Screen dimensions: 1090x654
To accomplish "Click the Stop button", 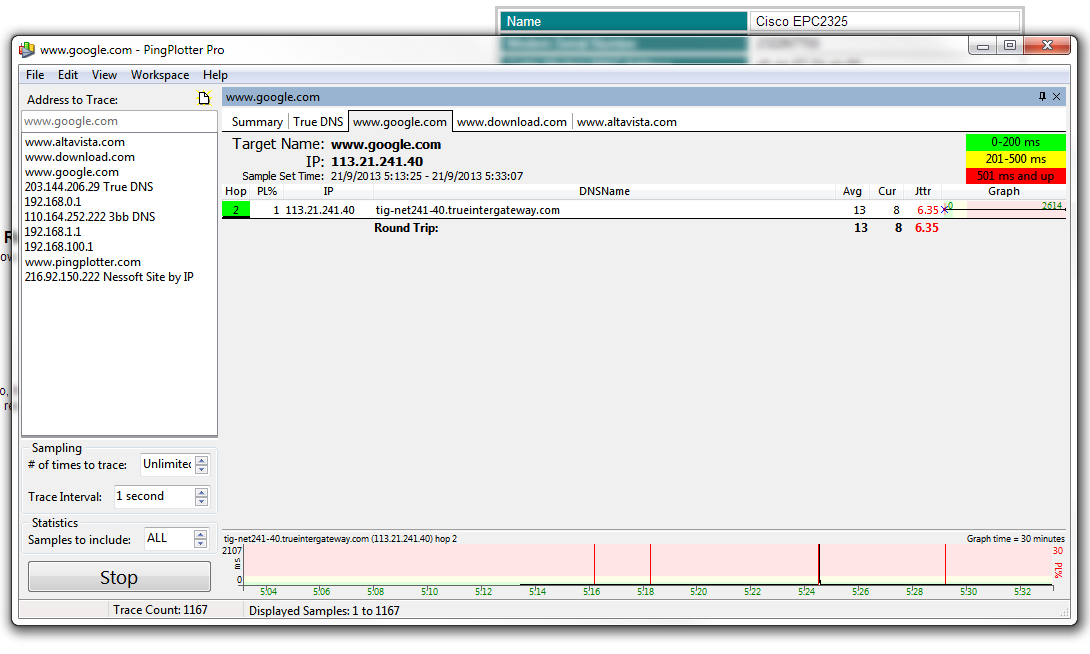I will coord(119,577).
